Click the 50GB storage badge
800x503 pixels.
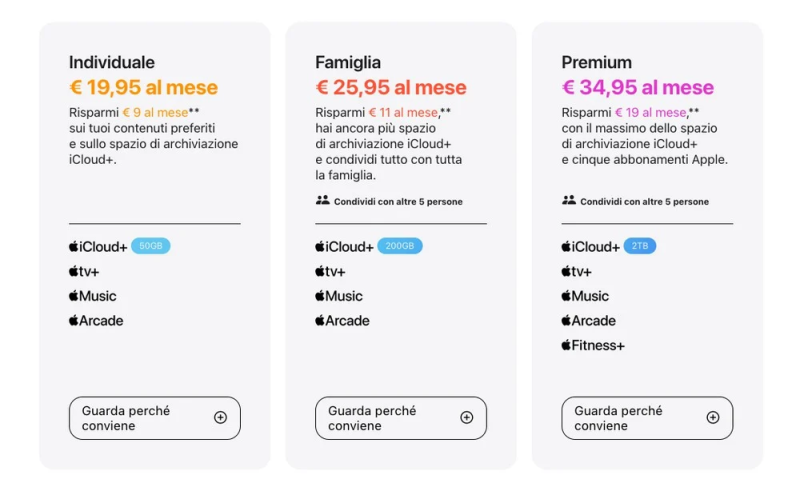tap(151, 246)
